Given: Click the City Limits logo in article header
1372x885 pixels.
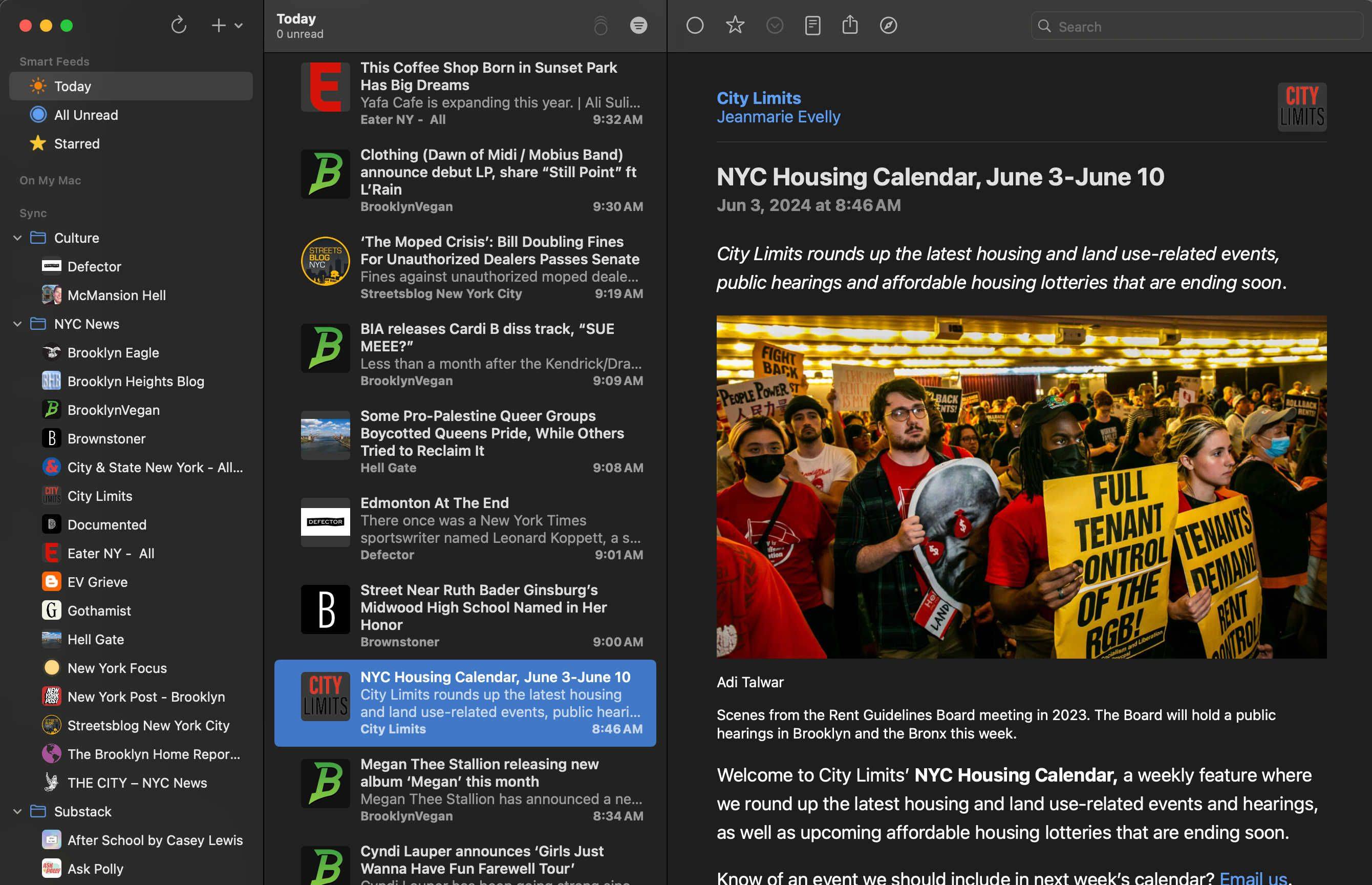Looking at the screenshot, I should click(1302, 107).
